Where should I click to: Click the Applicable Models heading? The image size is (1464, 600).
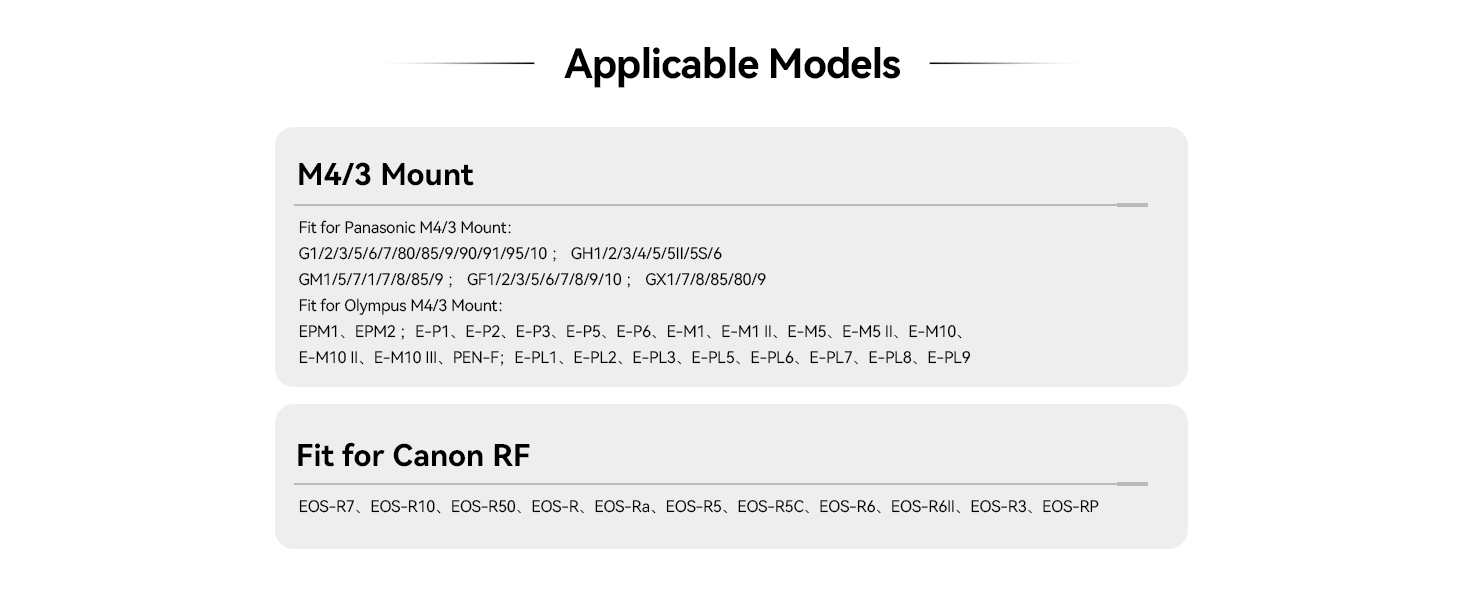pyautogui.click(x=732, y=64)
